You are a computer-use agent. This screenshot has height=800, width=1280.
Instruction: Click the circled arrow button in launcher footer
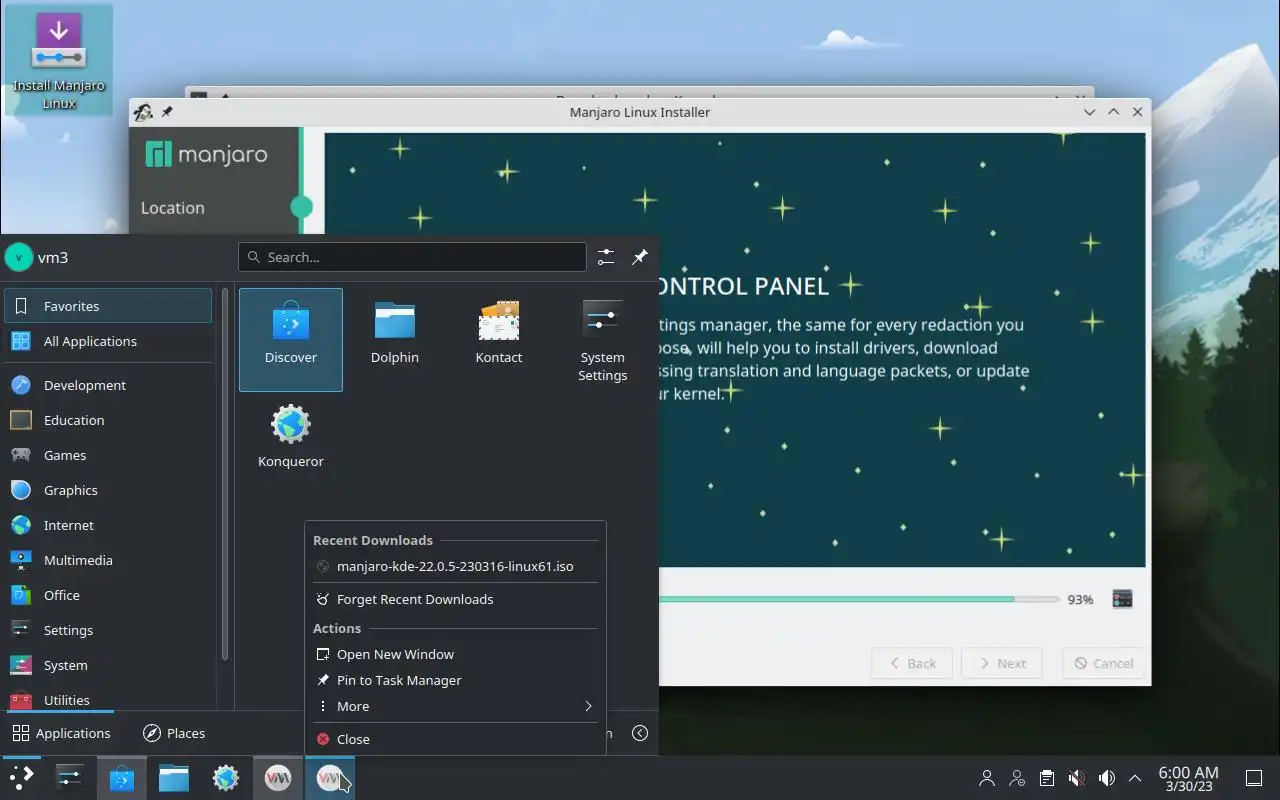[x=640, y=733]
